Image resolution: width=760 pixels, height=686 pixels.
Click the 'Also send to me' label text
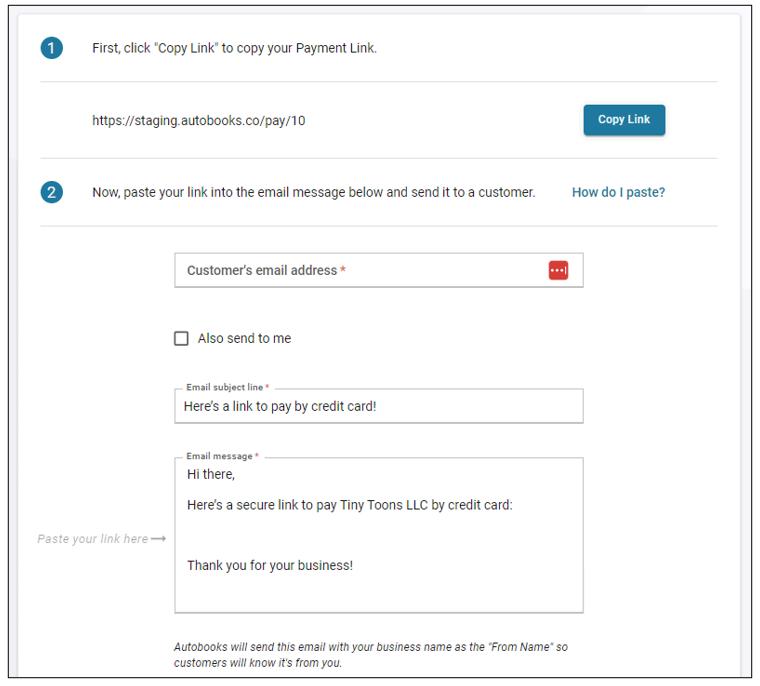click(244, 338)
